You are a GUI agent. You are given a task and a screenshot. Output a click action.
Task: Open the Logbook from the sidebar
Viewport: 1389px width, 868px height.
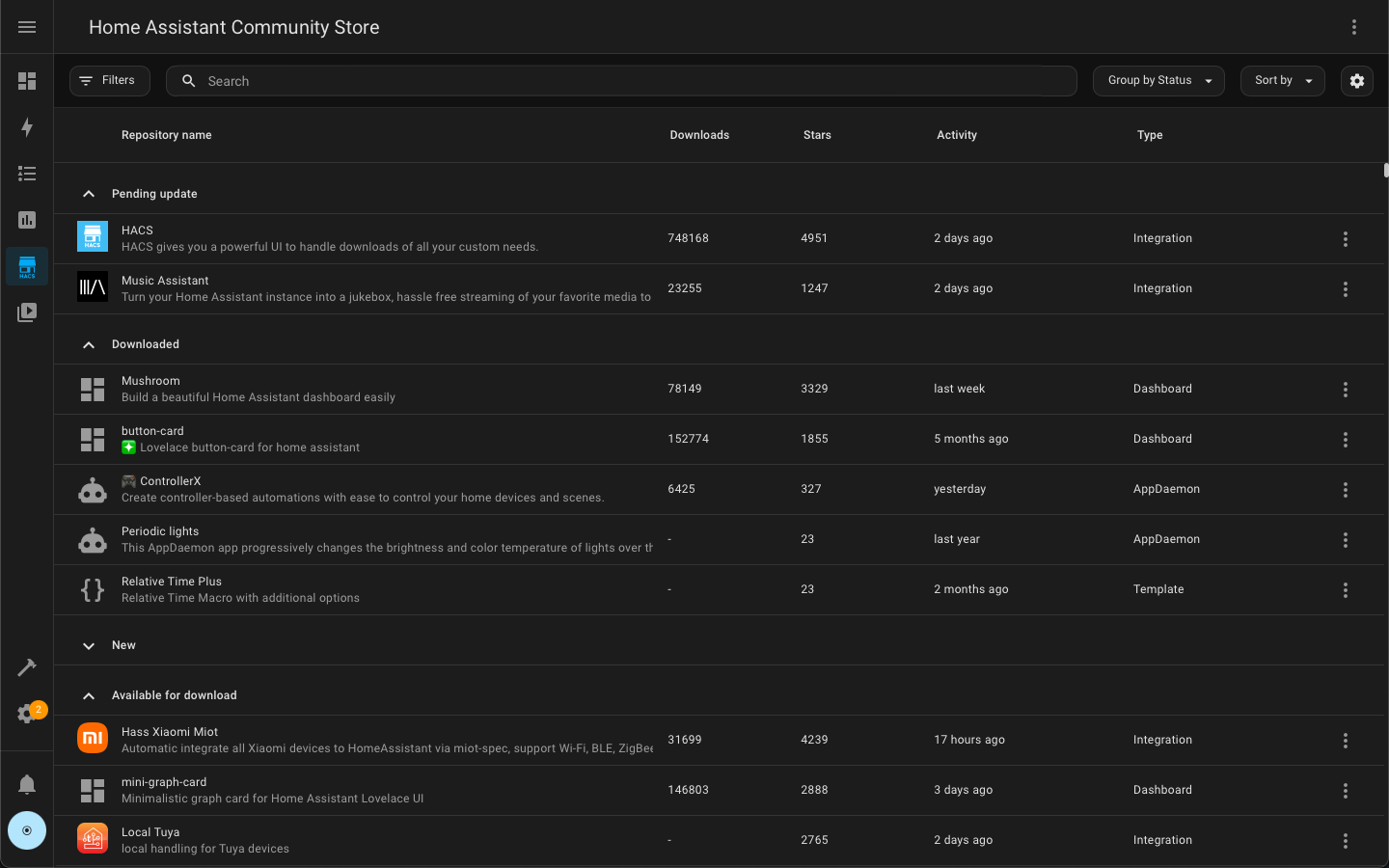pos(27,174)
